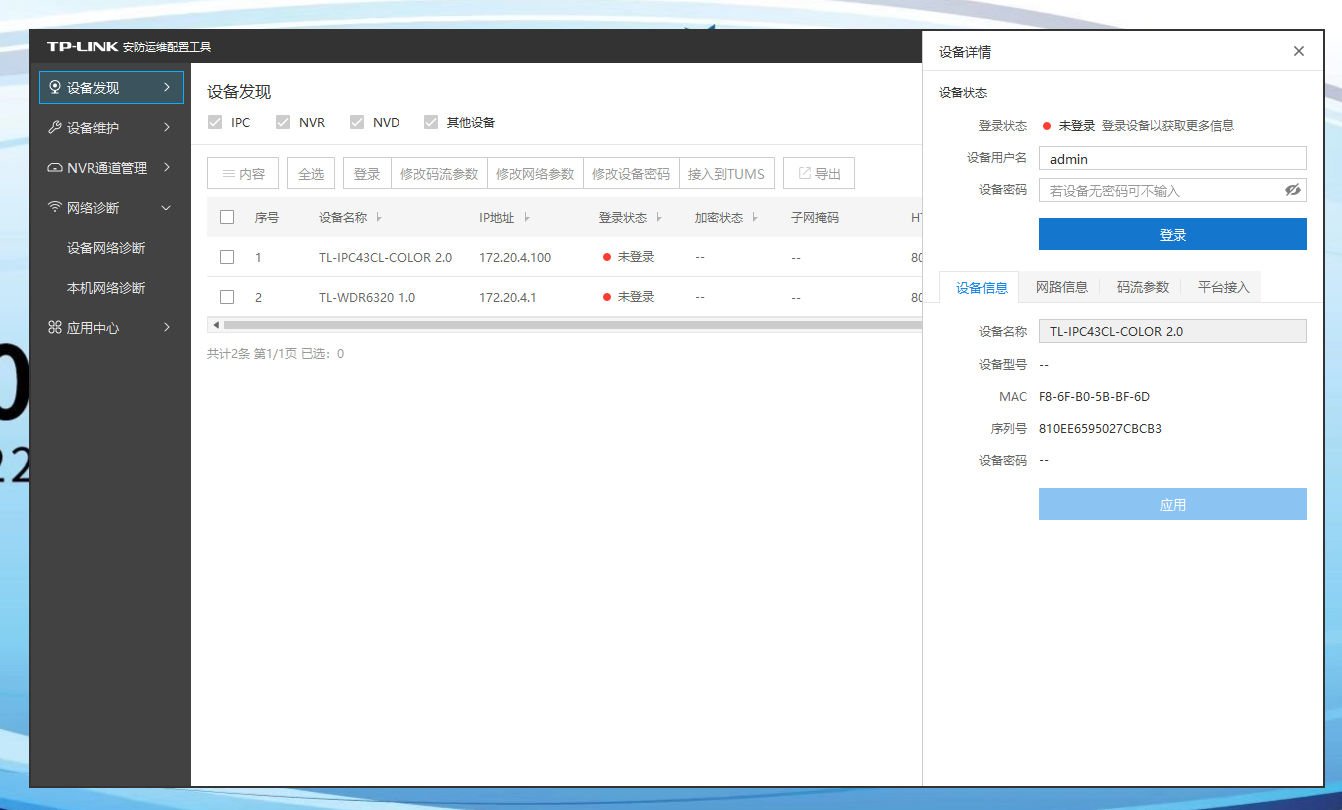Click serial number 810EE6595027CBCB3
Viewport: 1342px width, 810px height.
[x=1100, y=428]
